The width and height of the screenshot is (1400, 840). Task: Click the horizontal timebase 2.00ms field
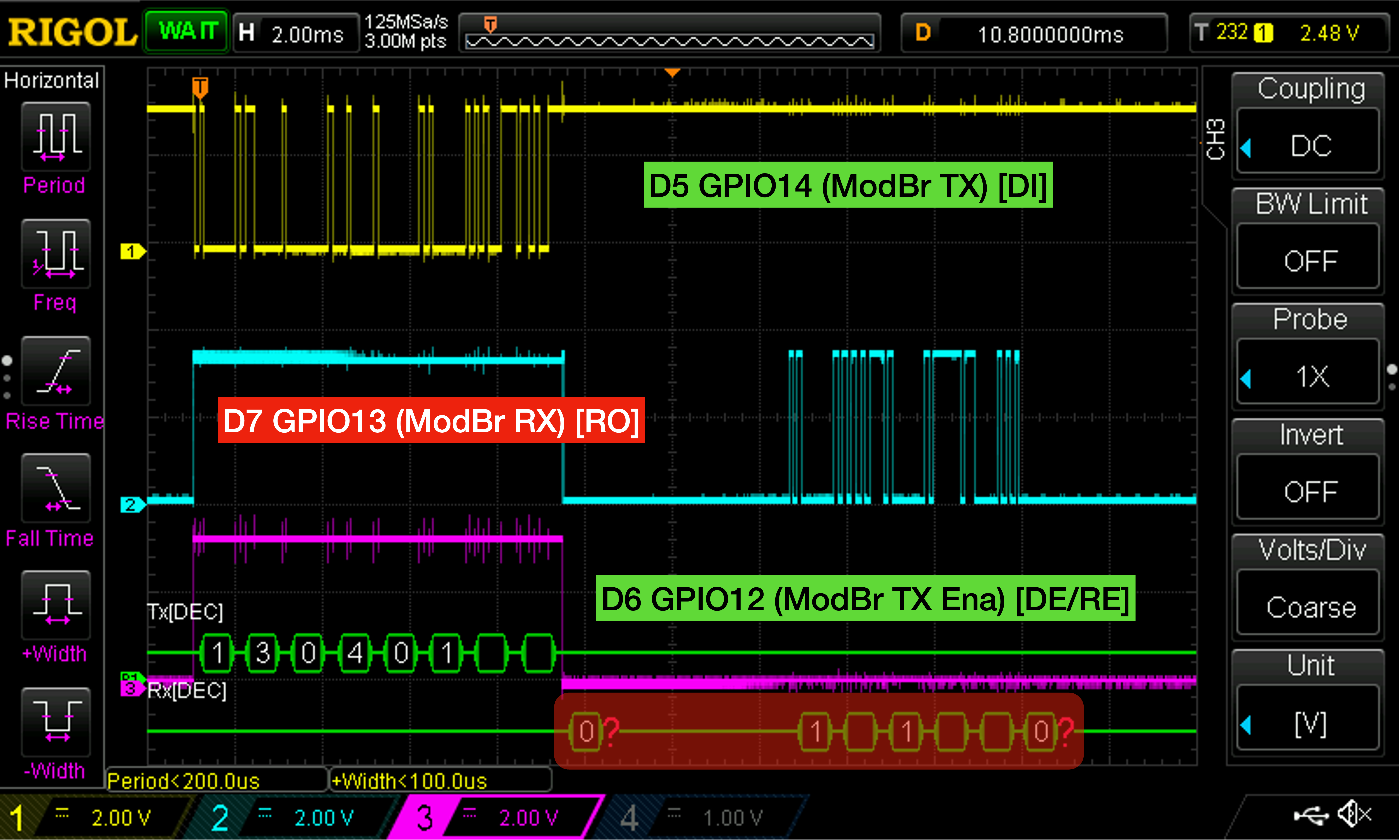pos(297,33)
